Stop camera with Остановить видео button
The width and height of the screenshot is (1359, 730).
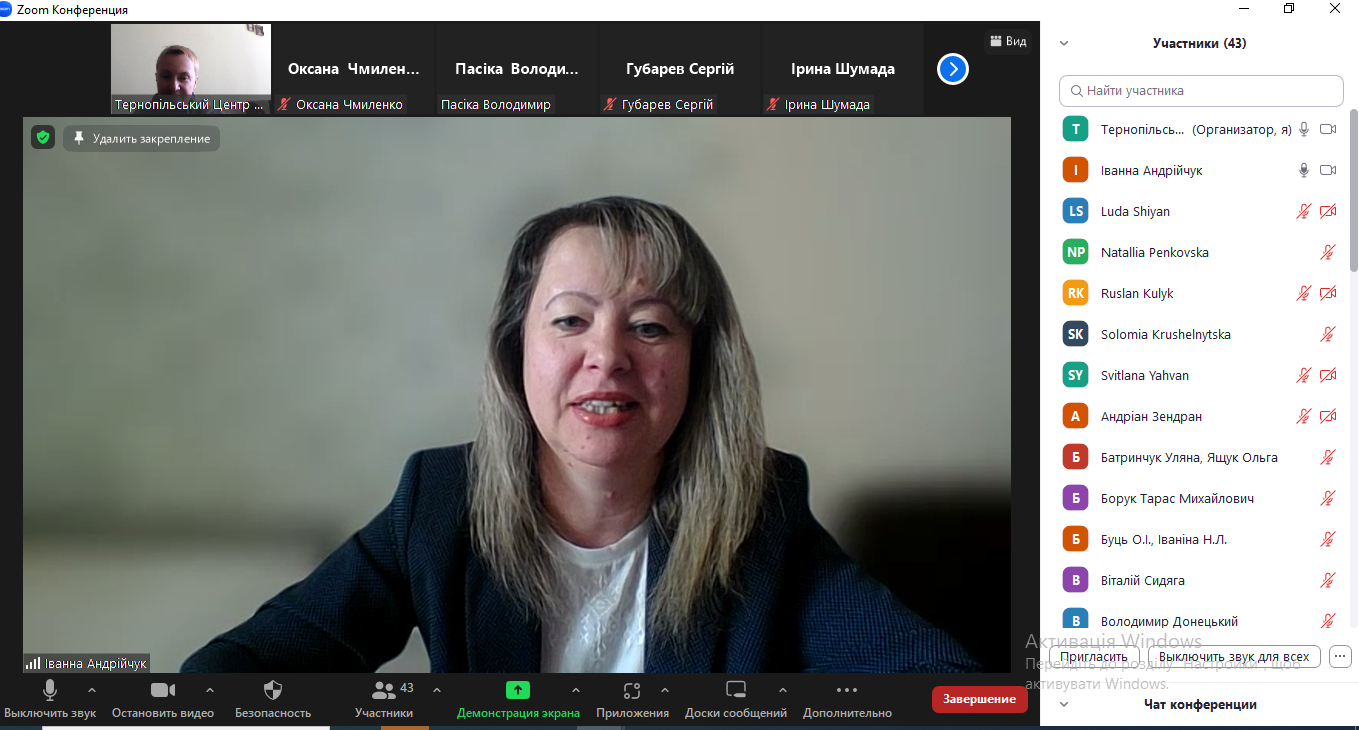pyautogui.click(x=163, y=699)
